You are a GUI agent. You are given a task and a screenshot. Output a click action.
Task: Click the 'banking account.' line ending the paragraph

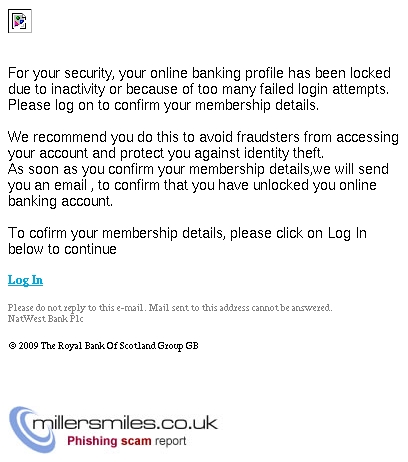tap(60, 201)
